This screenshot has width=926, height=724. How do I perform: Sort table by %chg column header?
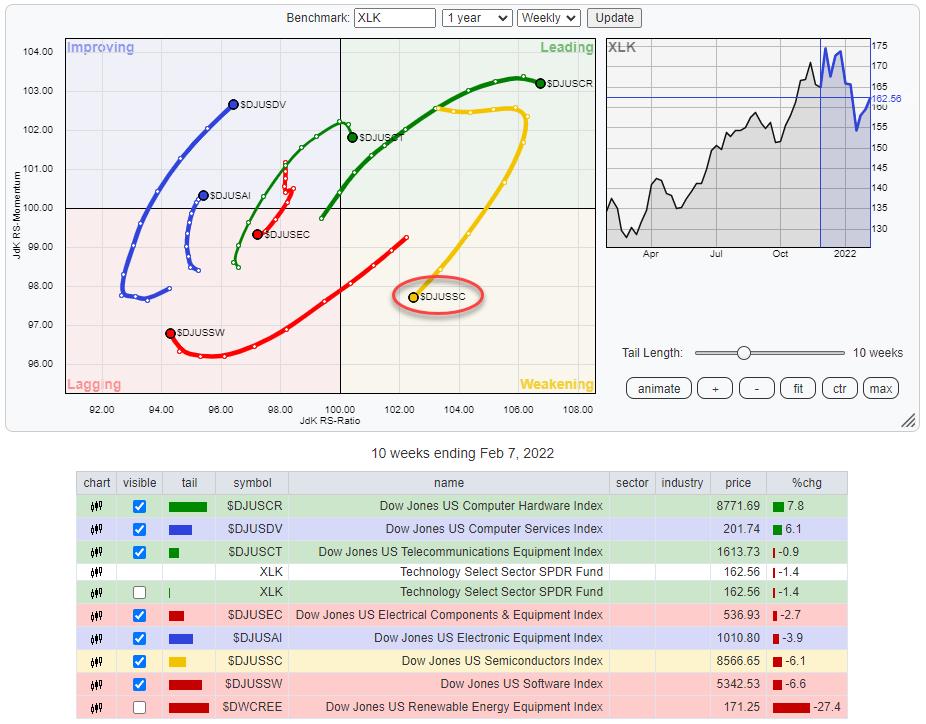pos(806,483)
